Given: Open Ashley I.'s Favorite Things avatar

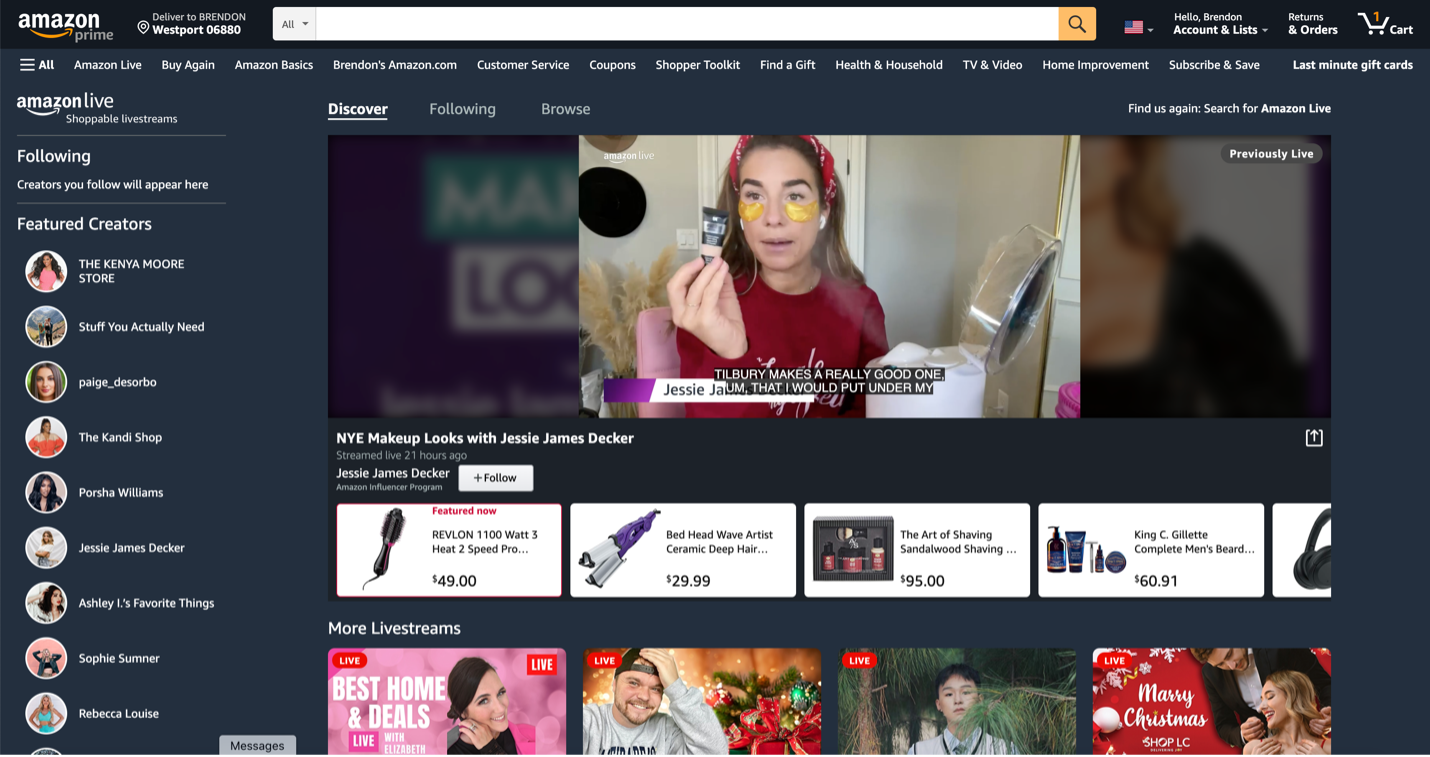Looking at the screenshot, I should pyautogui.click(x=46, y=603).
